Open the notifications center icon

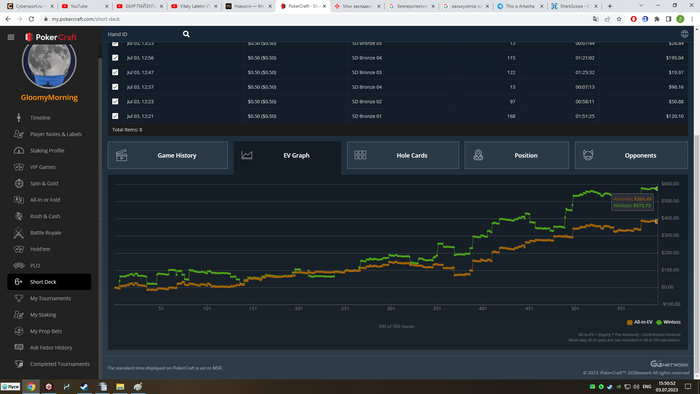click(688, 386)
